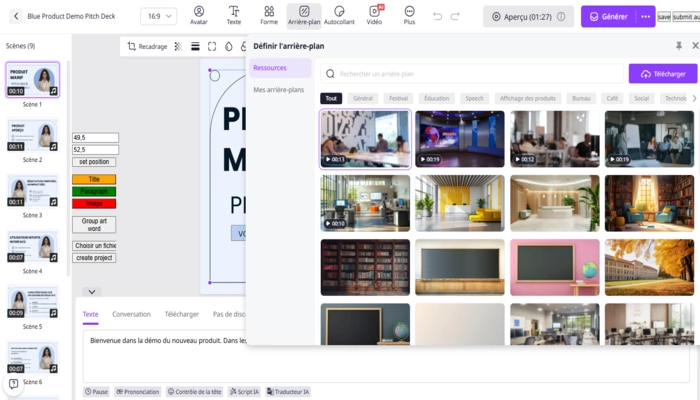Click the Group art word button
Image resolution: width=700 pixels, height=400 pixels.
[94, 225]
